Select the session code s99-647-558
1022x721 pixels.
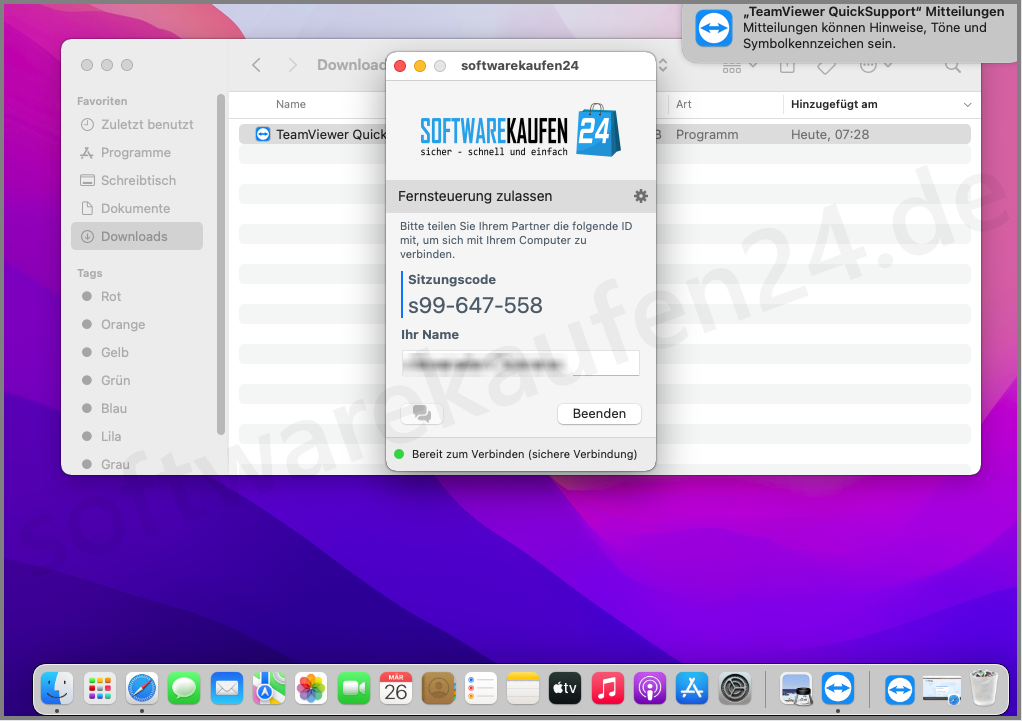pos(475,305)
